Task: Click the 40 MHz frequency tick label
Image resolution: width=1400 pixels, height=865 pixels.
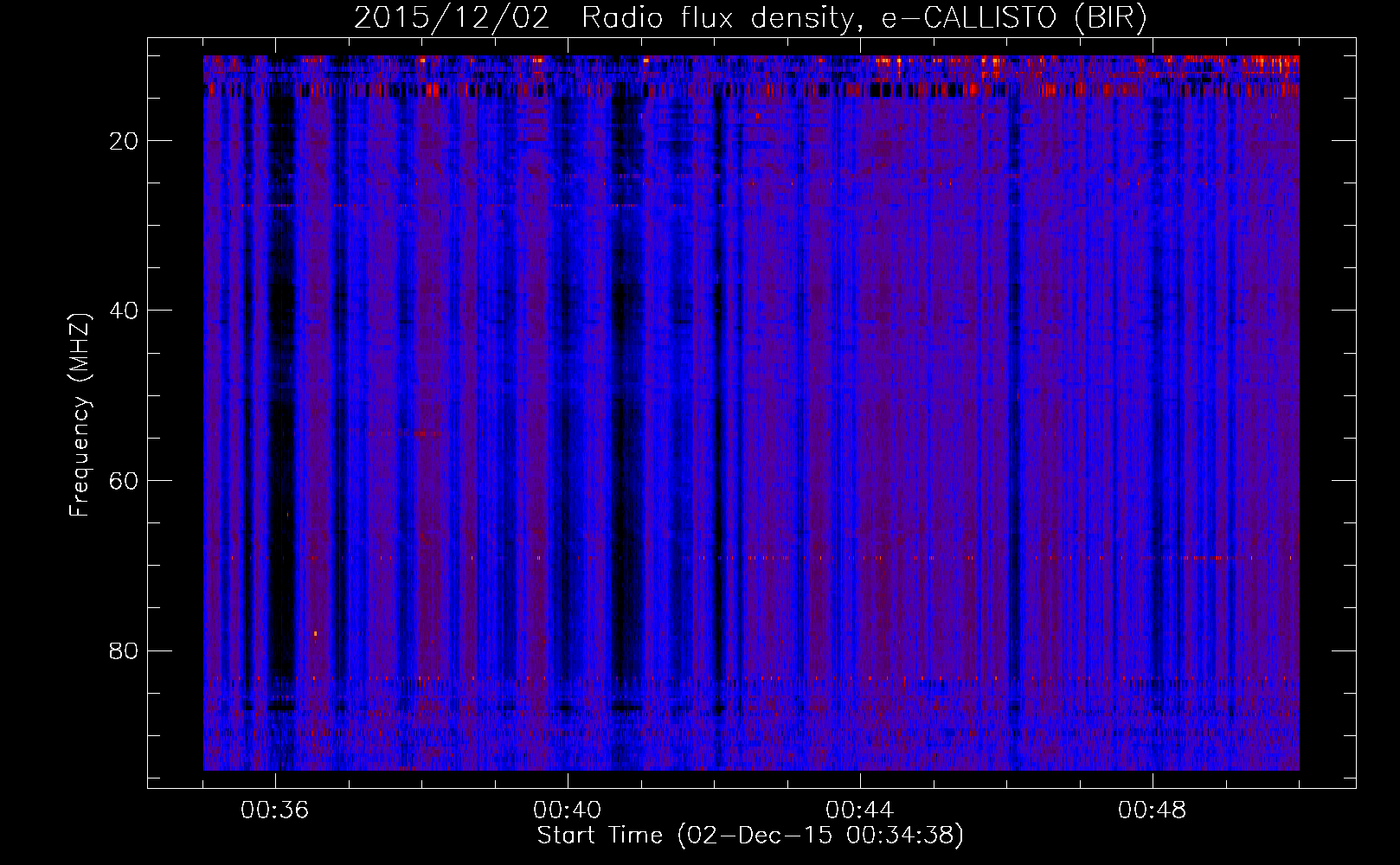Action: click(125, 311)
